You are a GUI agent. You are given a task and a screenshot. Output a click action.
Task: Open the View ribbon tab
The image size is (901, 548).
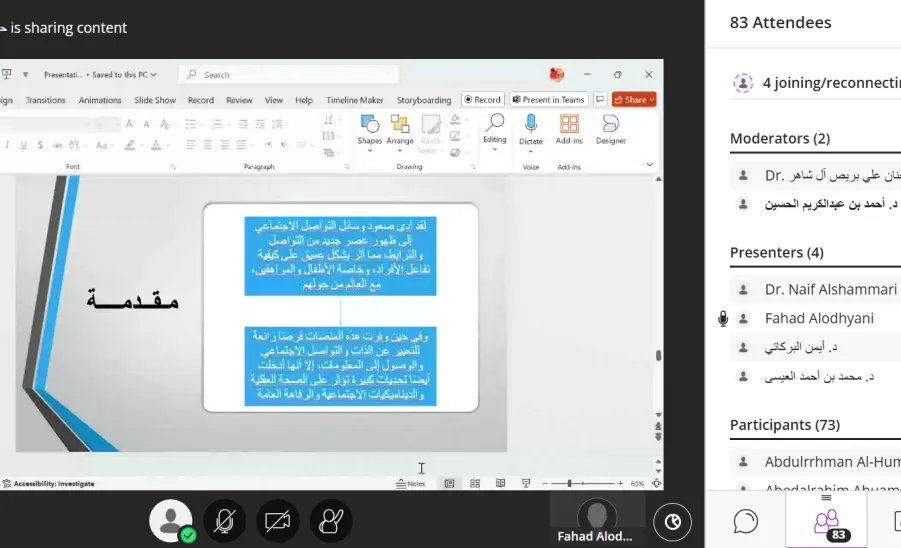click(274, 100)
